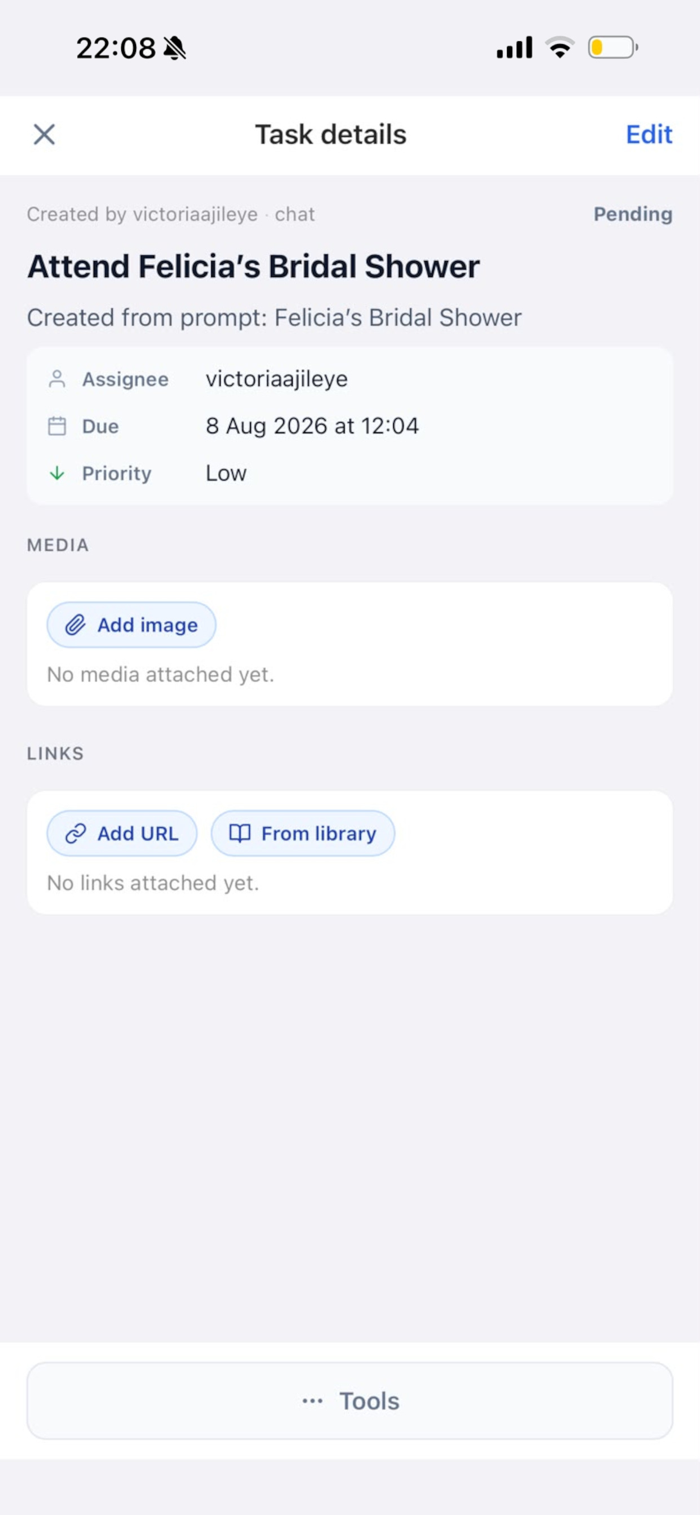The image size is (700, 1515).
Task: Click the open book icon in From library
Action: click(240, 834)
